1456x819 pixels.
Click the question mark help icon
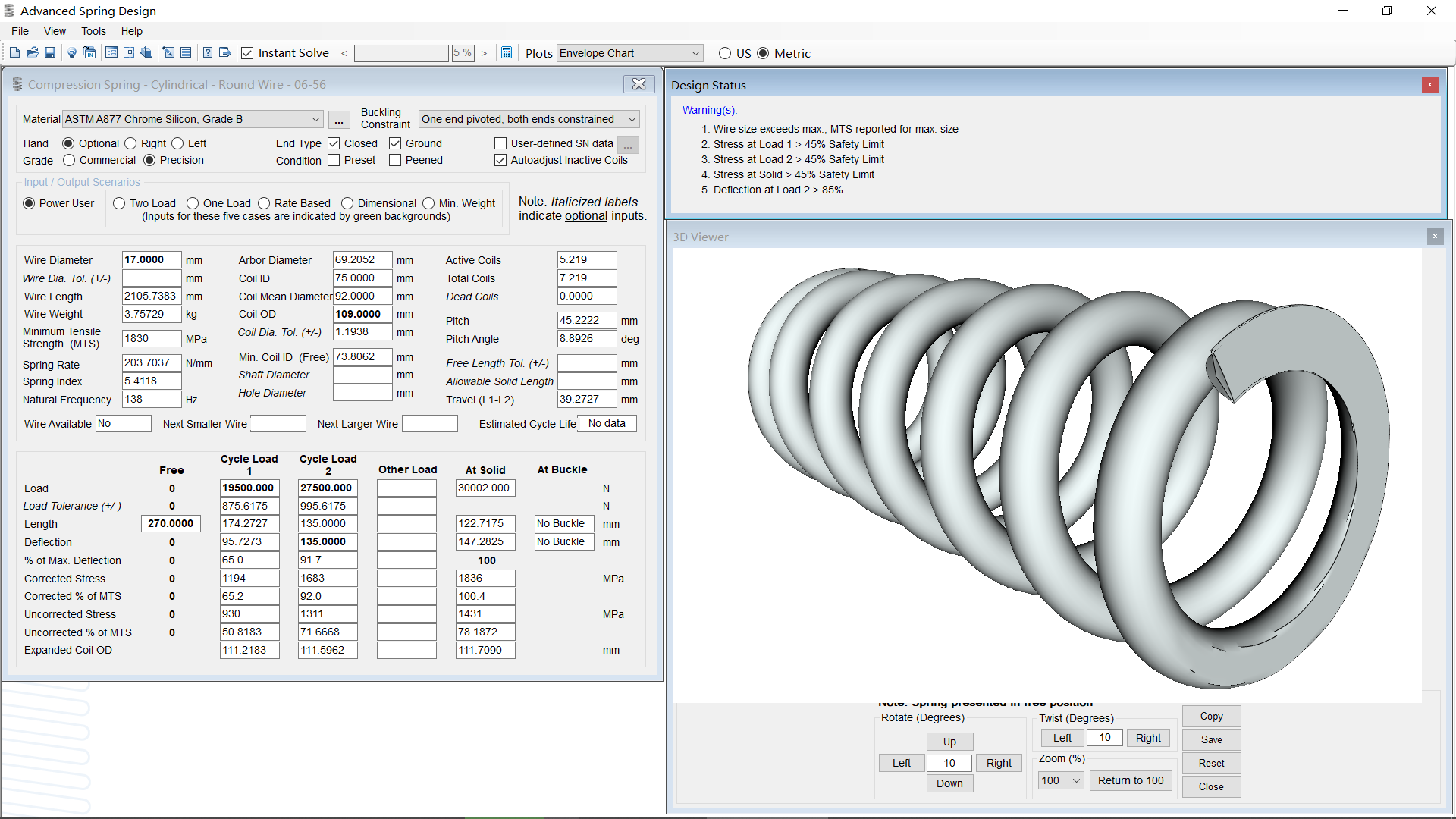coord(208,53)
